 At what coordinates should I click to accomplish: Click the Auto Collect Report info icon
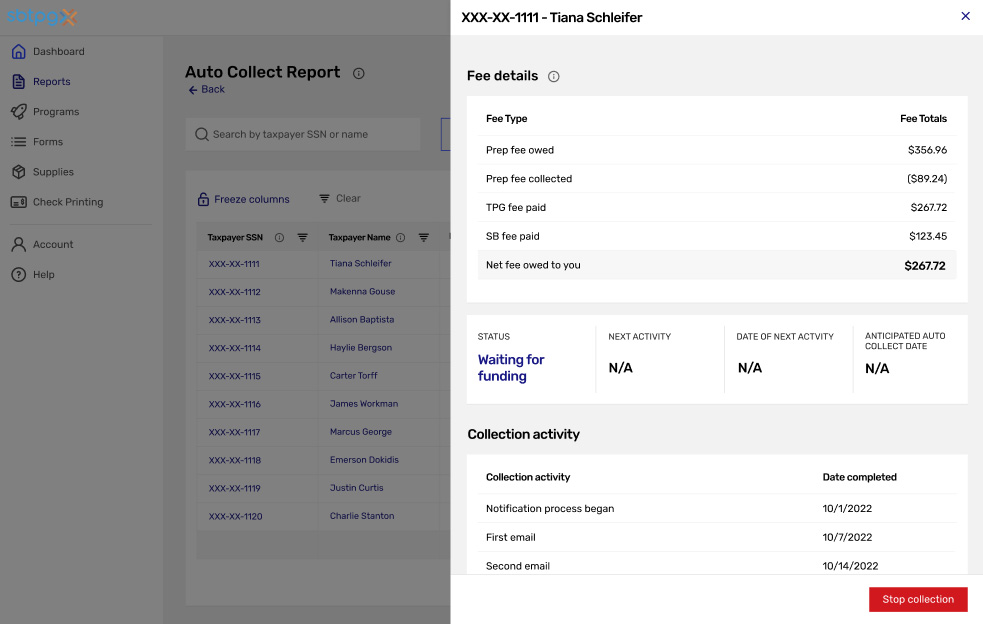pos(358,73)
